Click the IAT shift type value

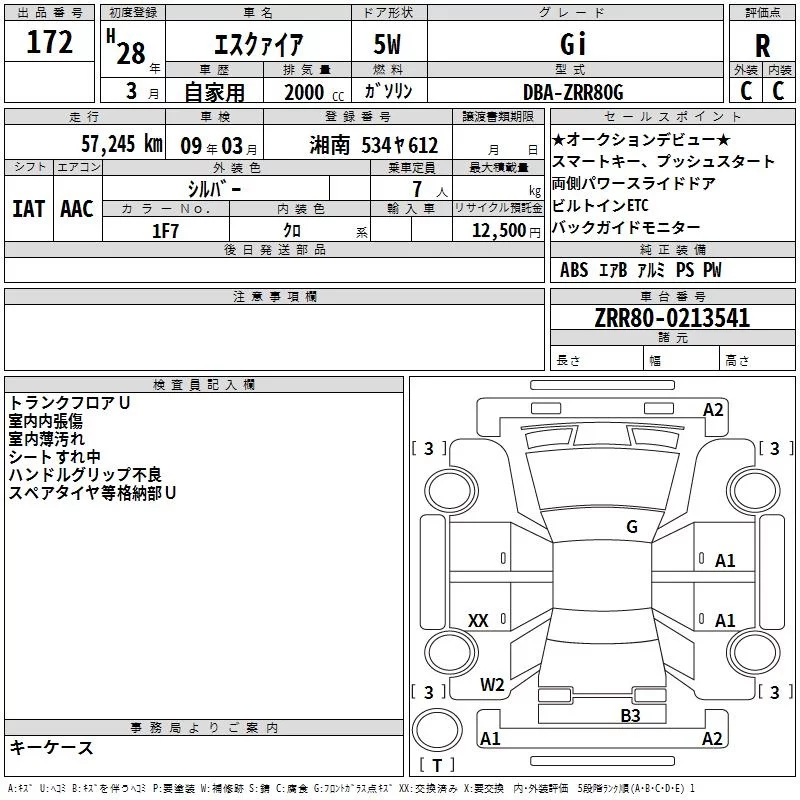point(28,208)
